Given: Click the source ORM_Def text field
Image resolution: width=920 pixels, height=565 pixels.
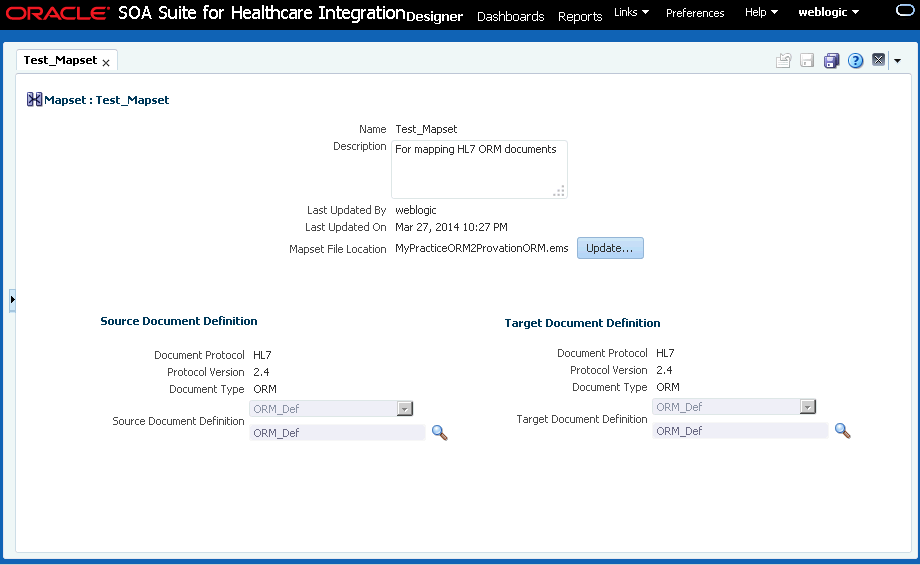Looking at the screenshot, I should pos(337,433).
